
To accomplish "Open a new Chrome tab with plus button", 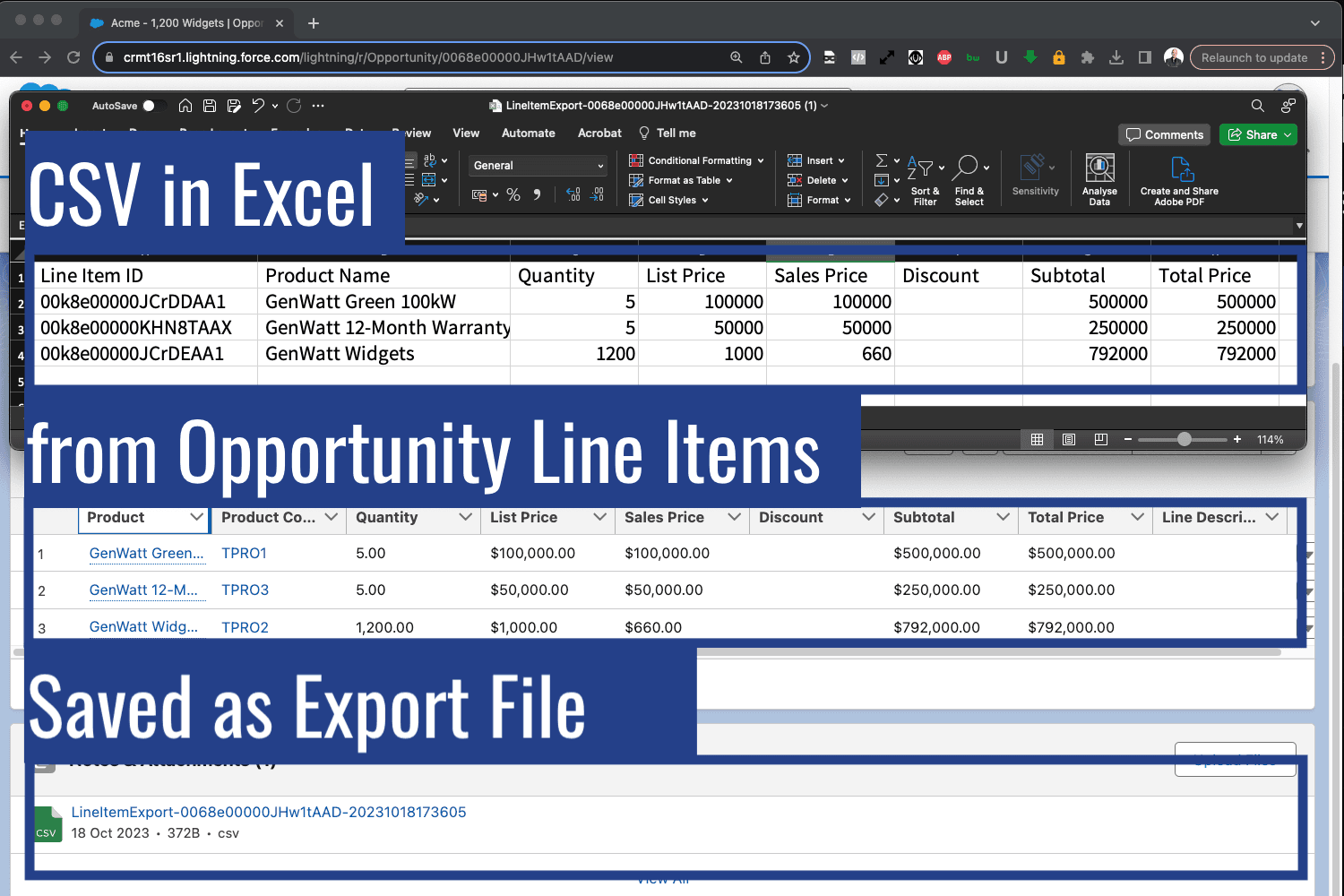I will coord(314,22).
